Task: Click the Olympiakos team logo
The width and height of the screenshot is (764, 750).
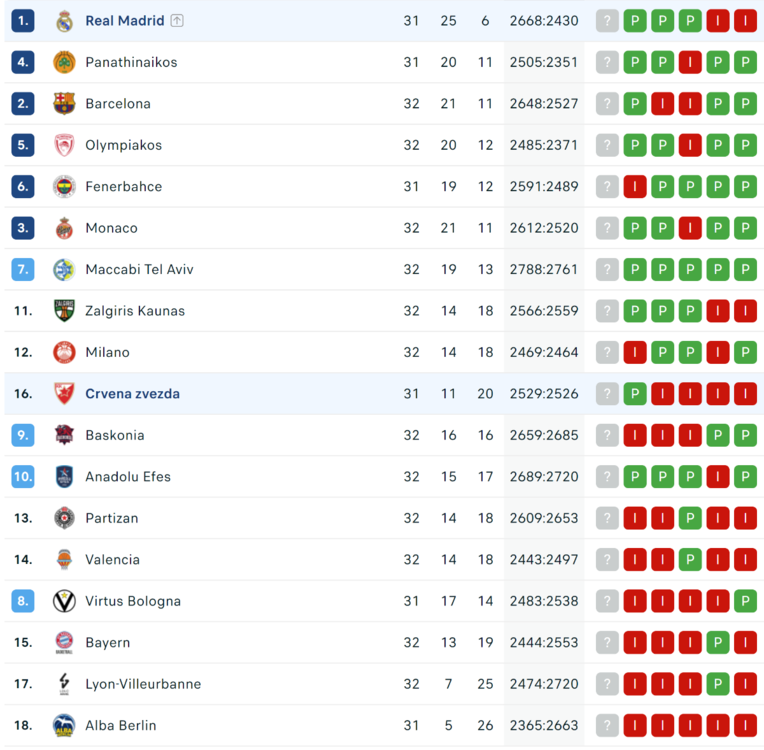Action: (x=64, y=145)
